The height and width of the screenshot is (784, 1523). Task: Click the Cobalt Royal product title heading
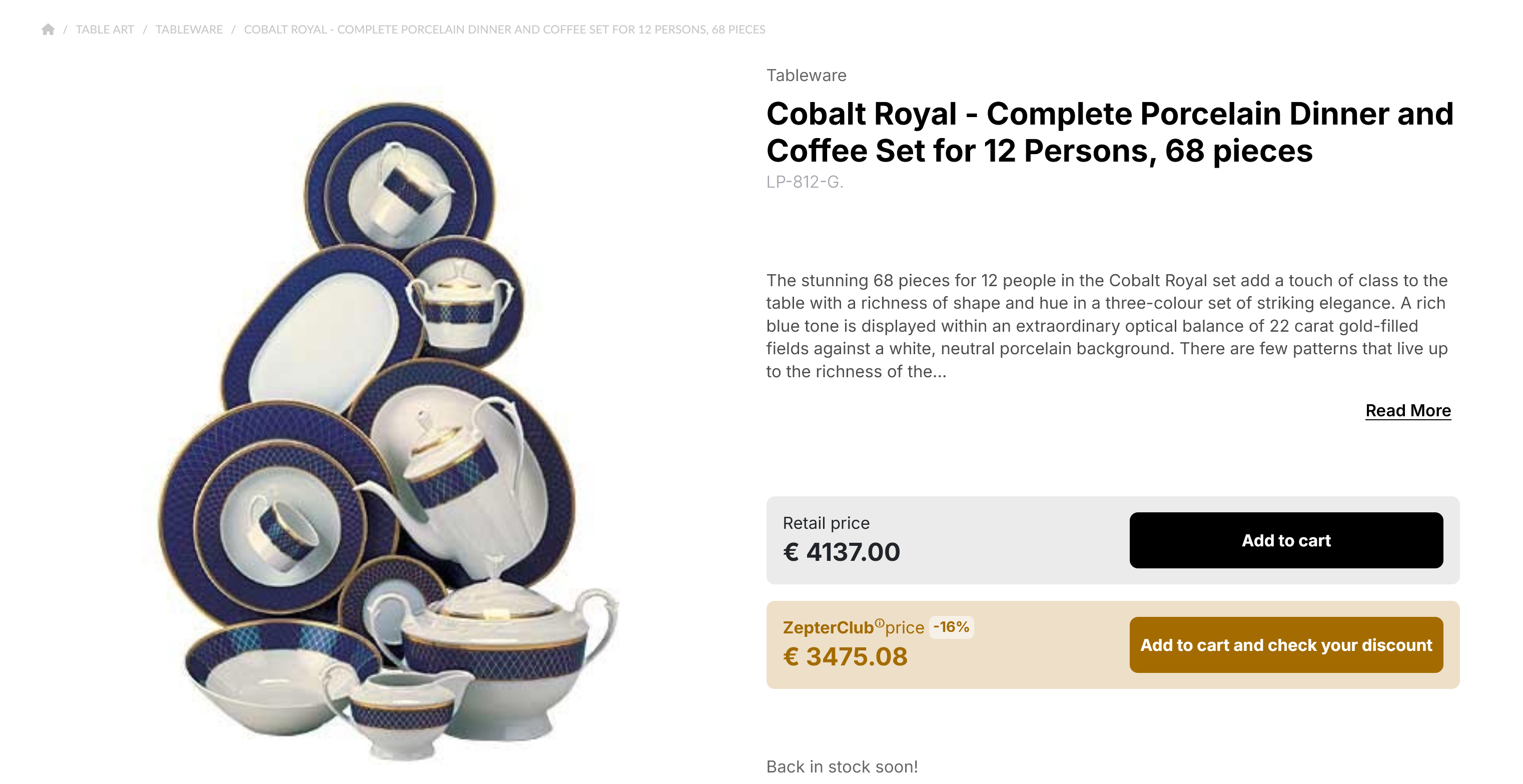pos(1109,132)
